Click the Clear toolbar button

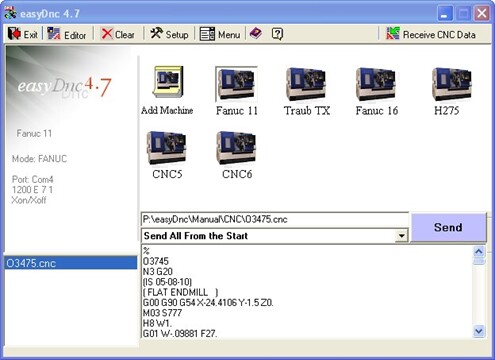[x=118, y=34]
